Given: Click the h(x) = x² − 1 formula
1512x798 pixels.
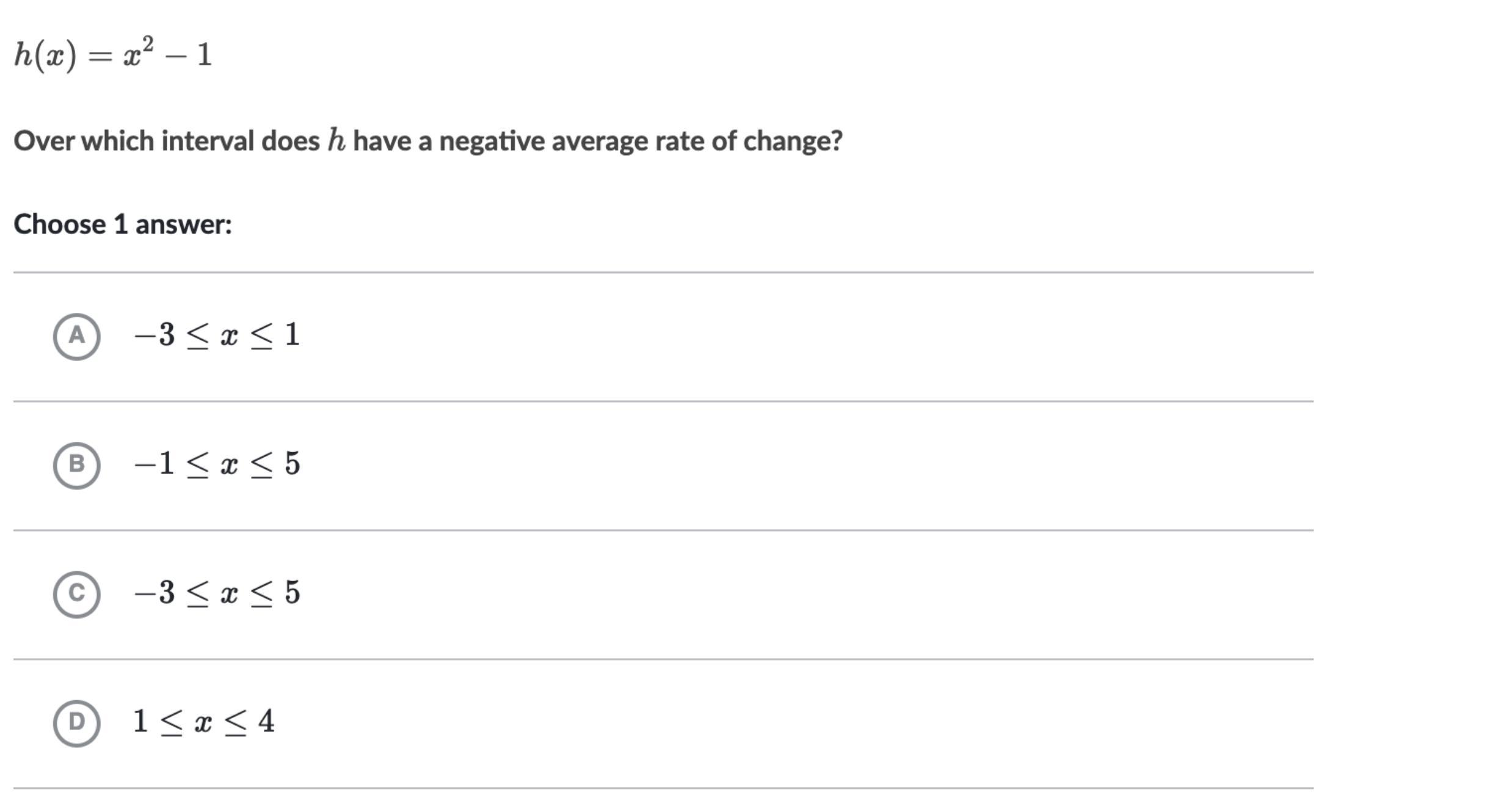Looking at the screenshot, I should [113, 55].
